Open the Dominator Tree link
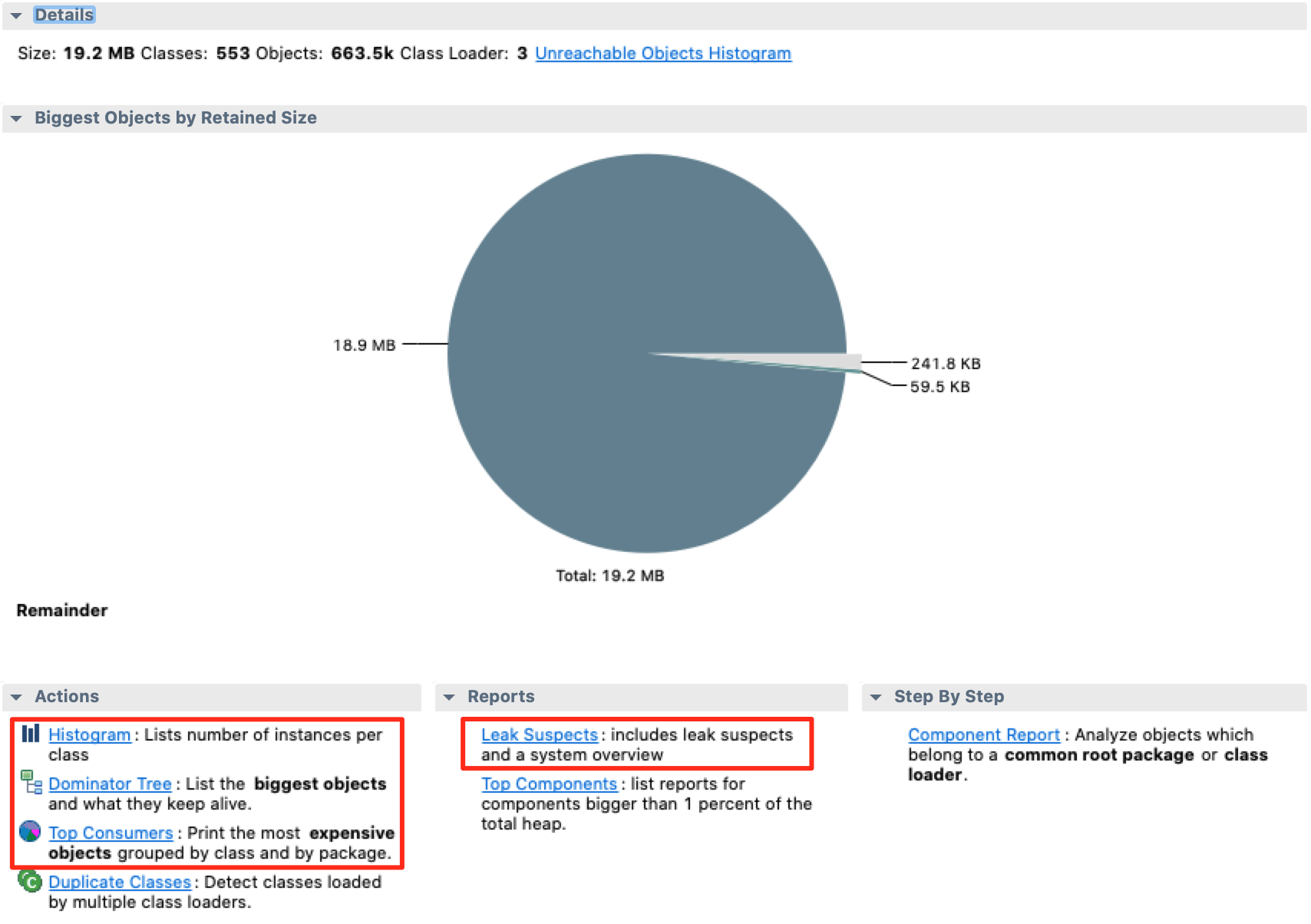The width and height of the screenshot is (1311, 924). (110, 784)
